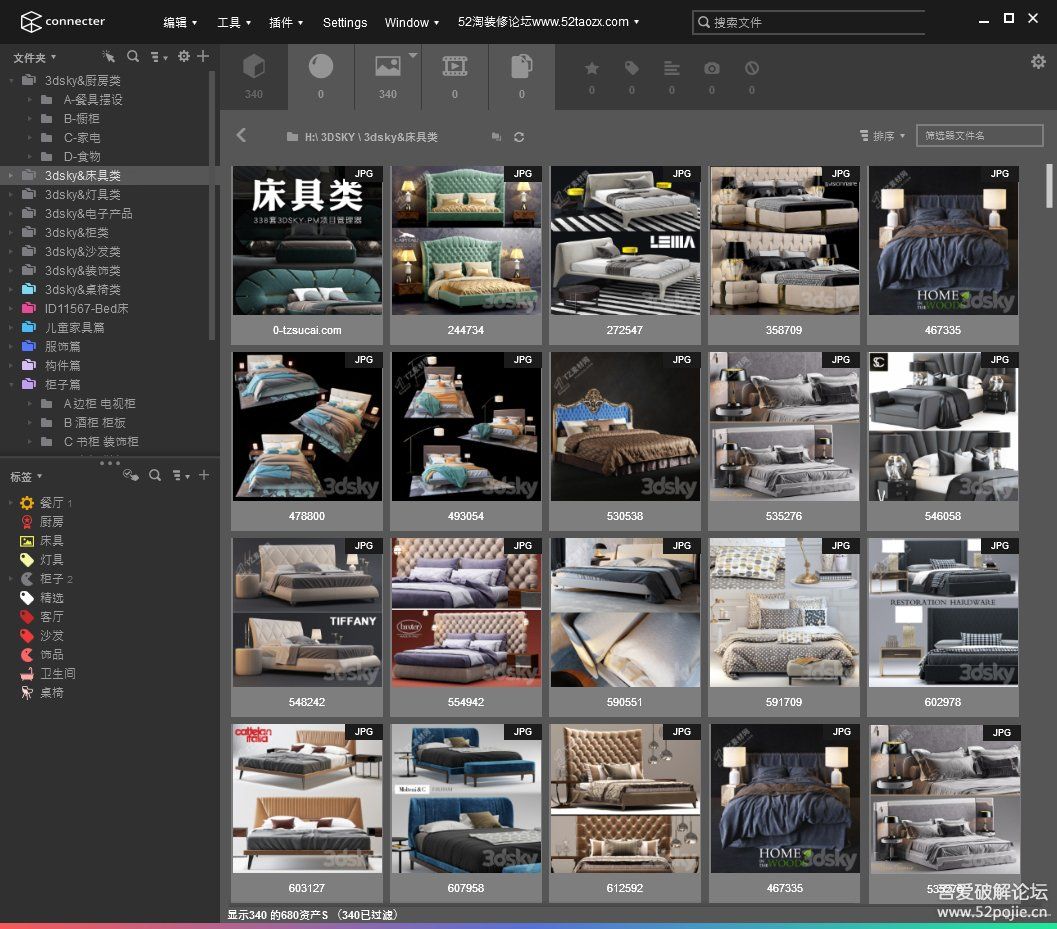Screen dimensions: 1057x929
Task: Expand the 餐厅 tag arrow
Action: (x=11, y=503)
